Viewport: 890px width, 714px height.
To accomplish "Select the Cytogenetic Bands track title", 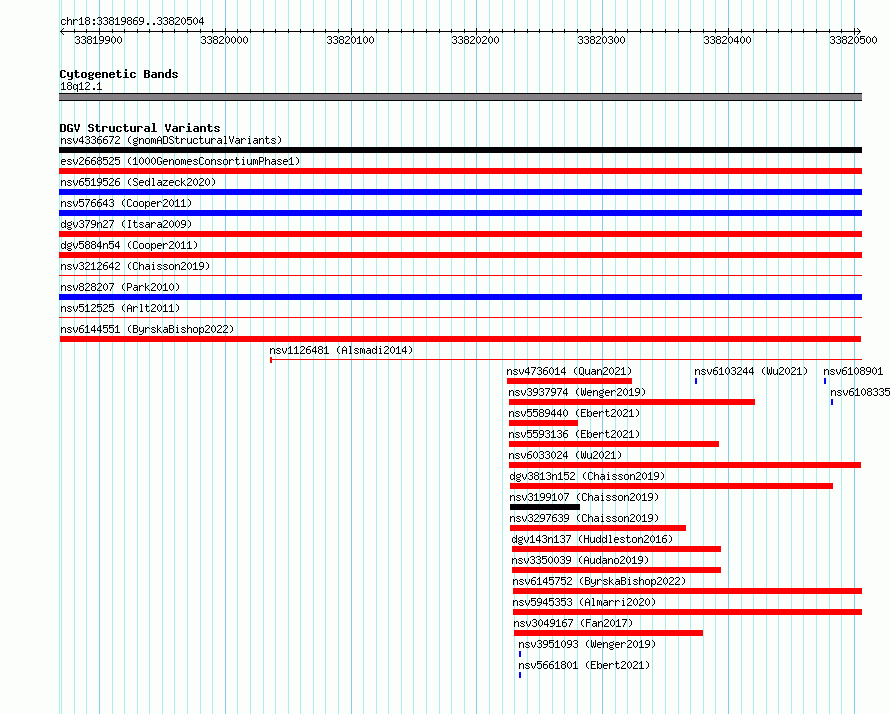I will click(x=119, y=74).
